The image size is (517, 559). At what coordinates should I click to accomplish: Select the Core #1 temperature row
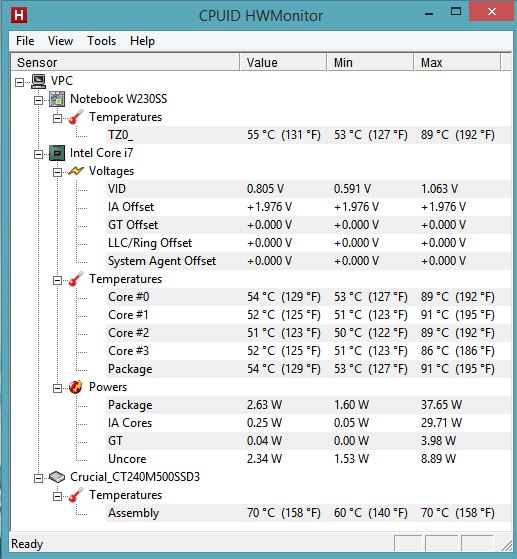click(x=308, y=315)
